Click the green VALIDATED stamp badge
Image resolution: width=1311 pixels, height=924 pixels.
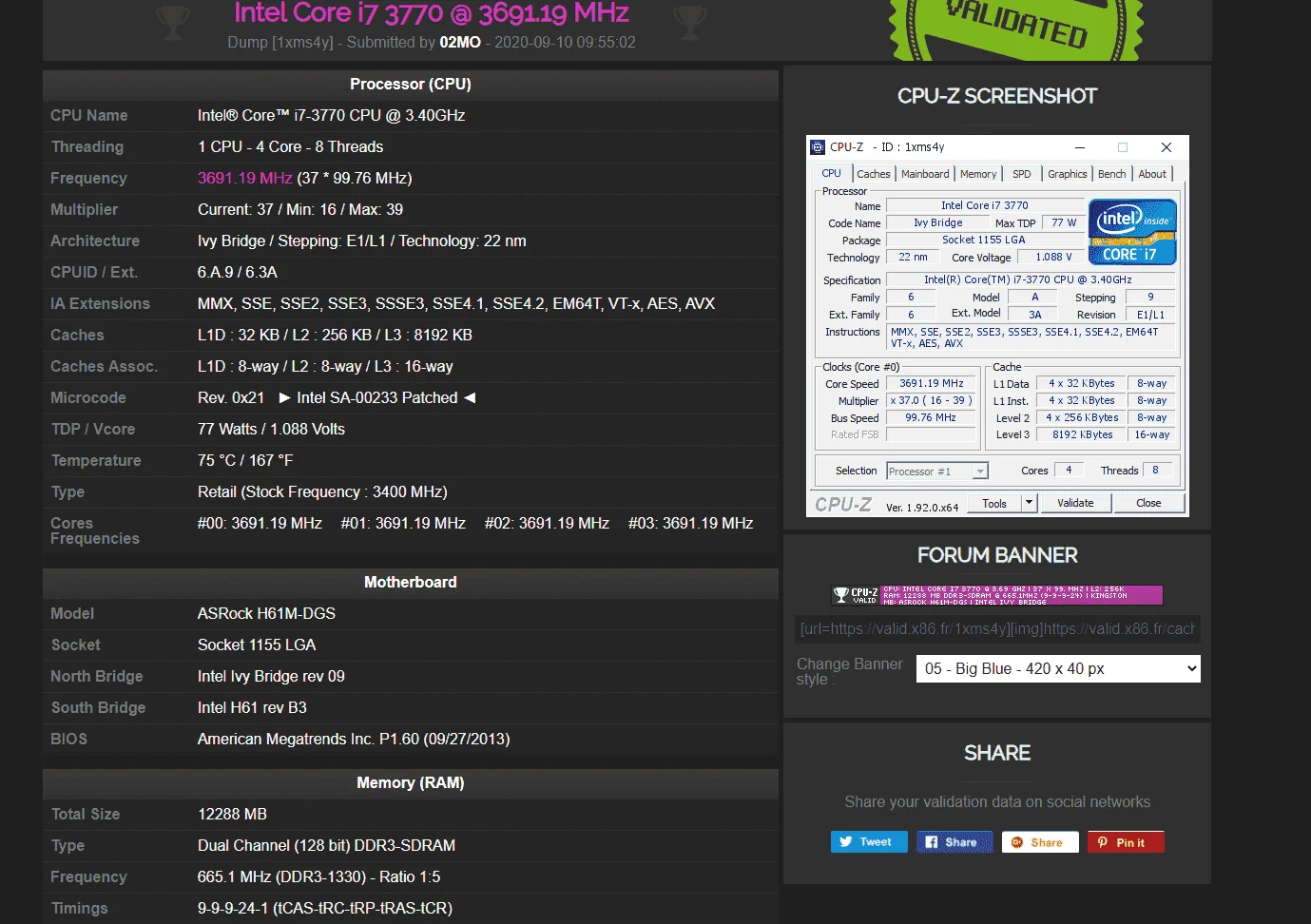pyautogui.click(x=1016, y=29)
